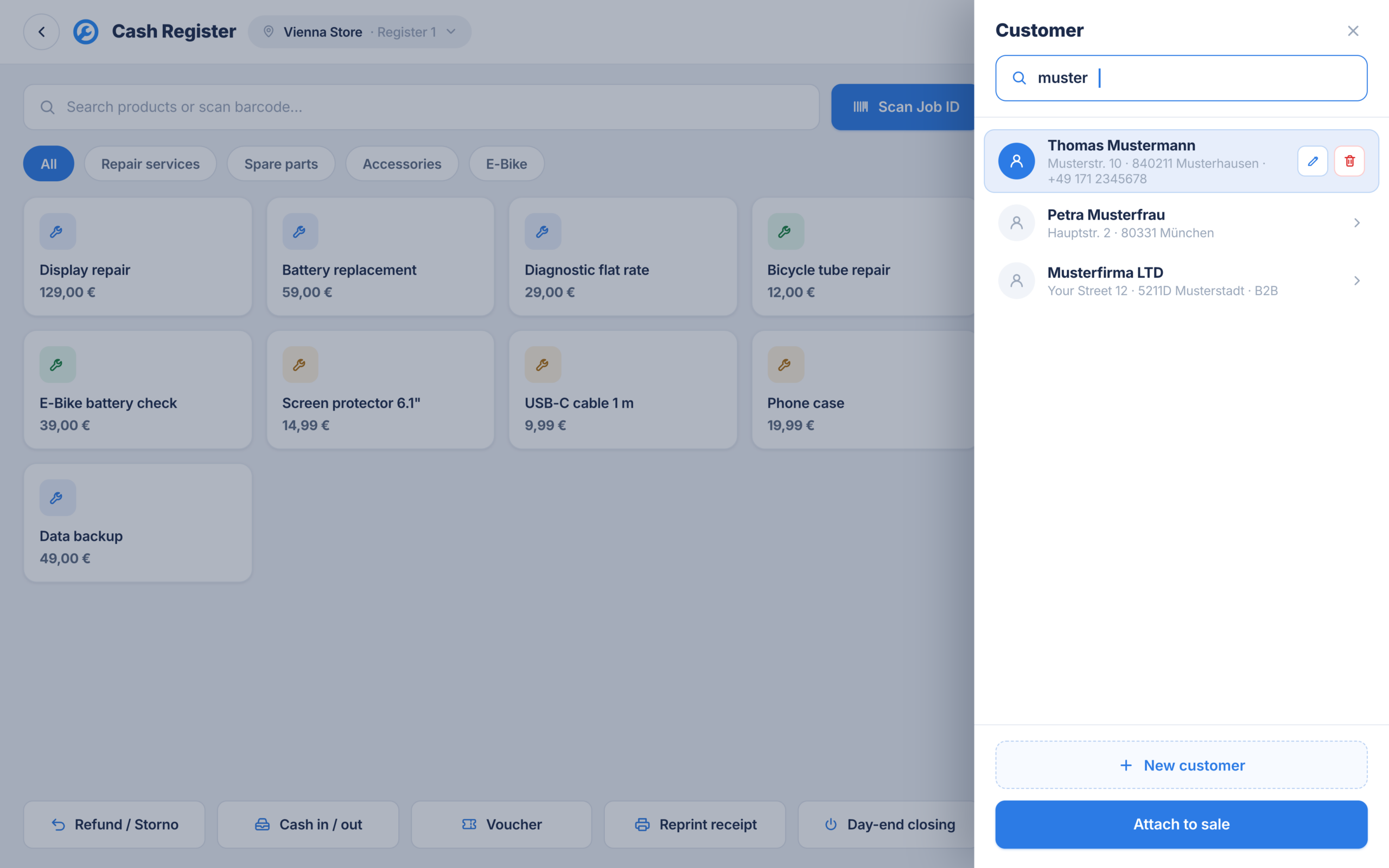Select the All category filter
Screen dimensions: 1389x868
click(49, 164)
